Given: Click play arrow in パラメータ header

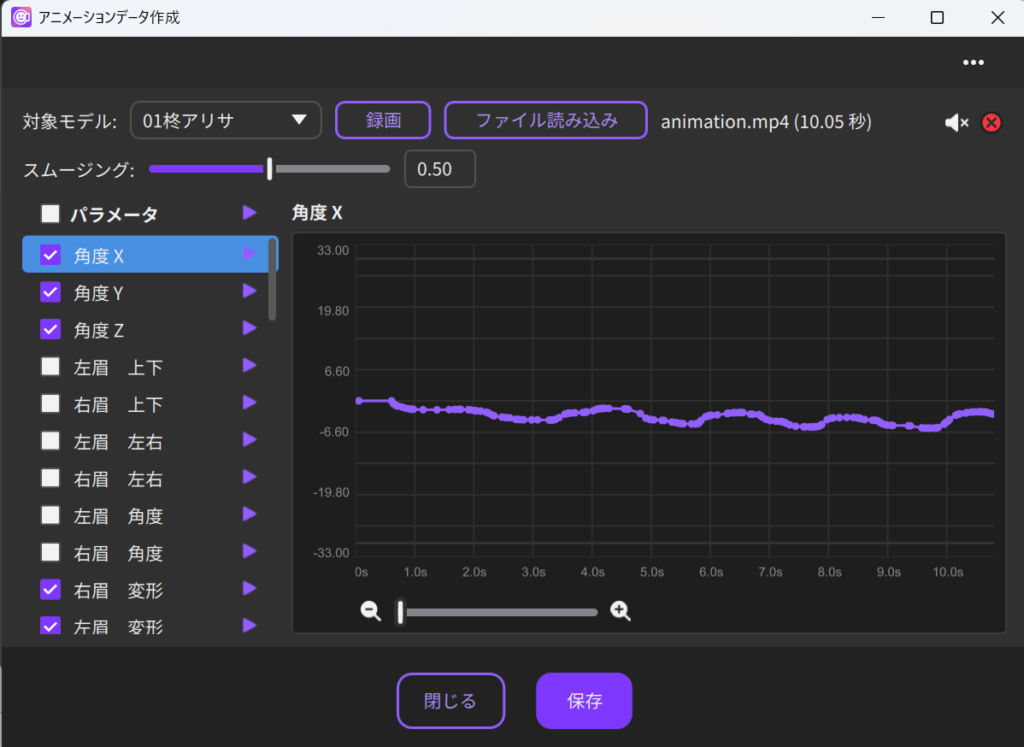Looking at the screenshot, I should coord(249,213).
